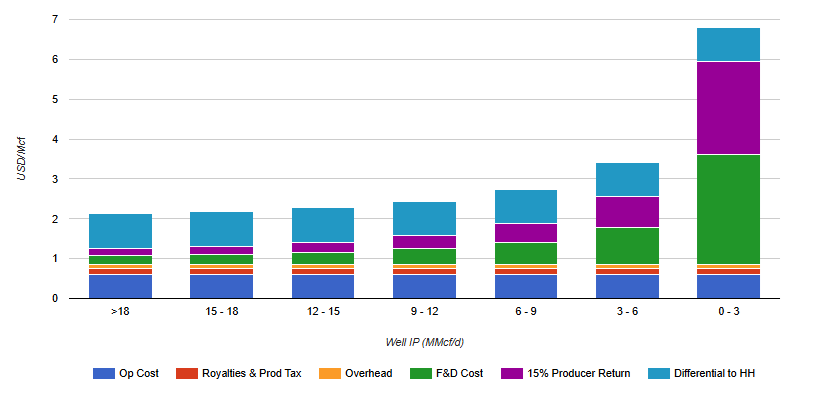Click the orange Overhead legend swatch

[332, 373]
